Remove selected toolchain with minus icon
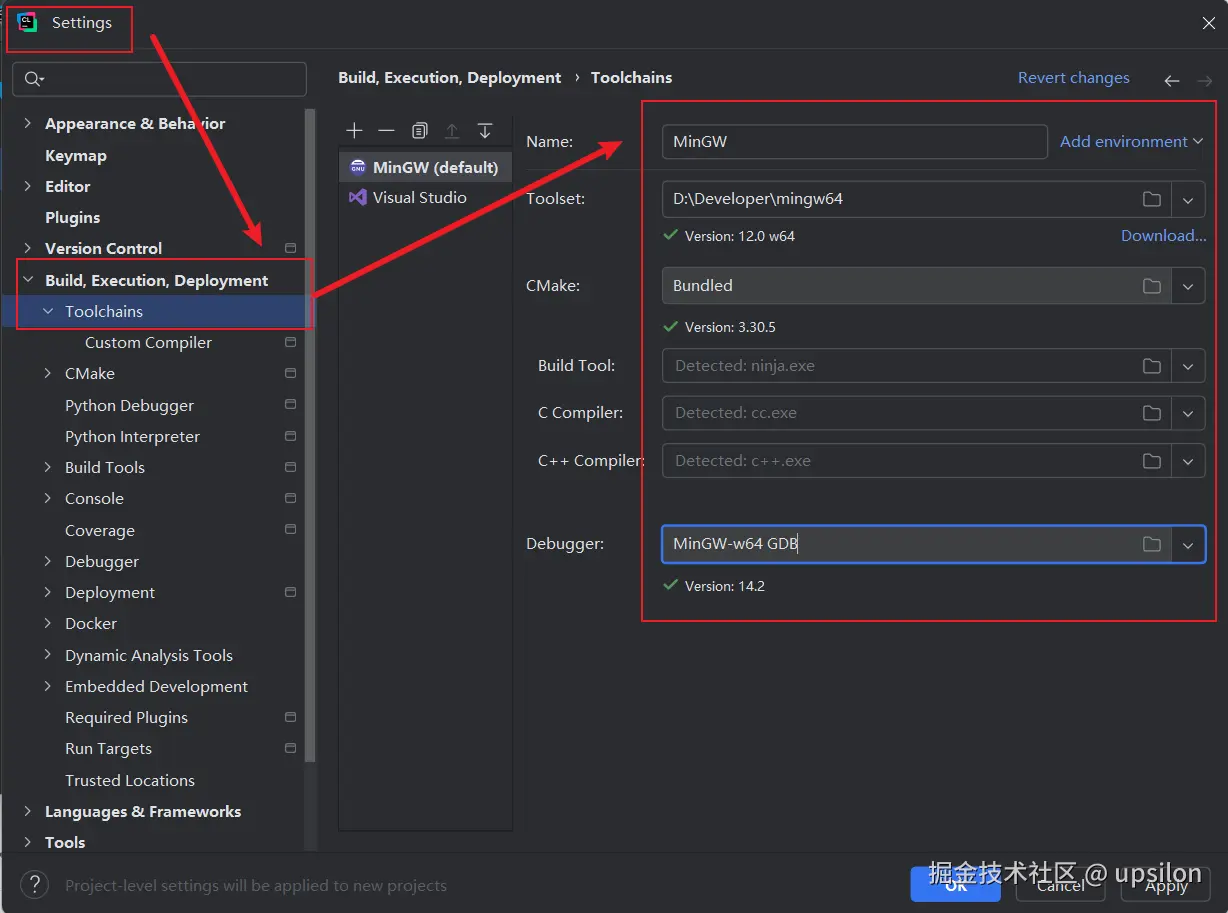 point(386,131)
